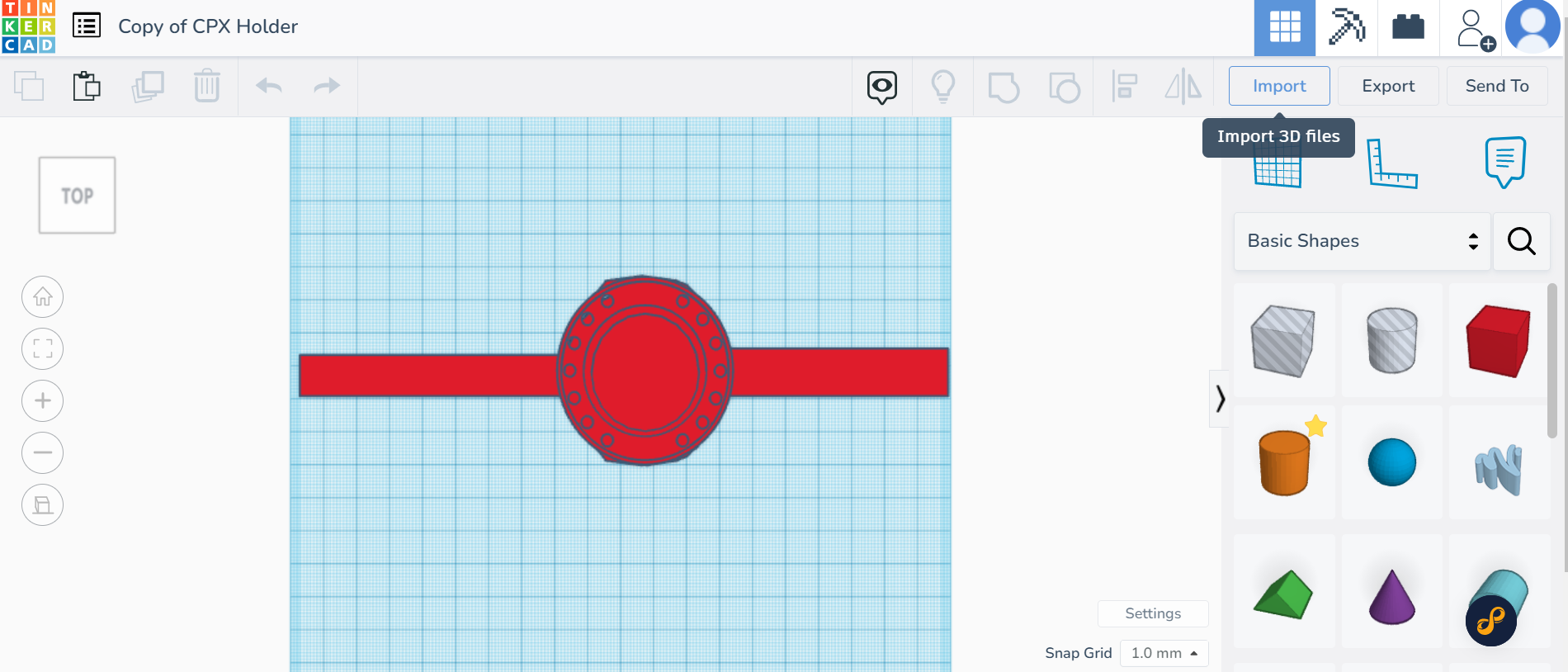Viewport: 1568px width, 672px height.
Task: Select the blue Sphere shape
Action: pos(1392,462)
